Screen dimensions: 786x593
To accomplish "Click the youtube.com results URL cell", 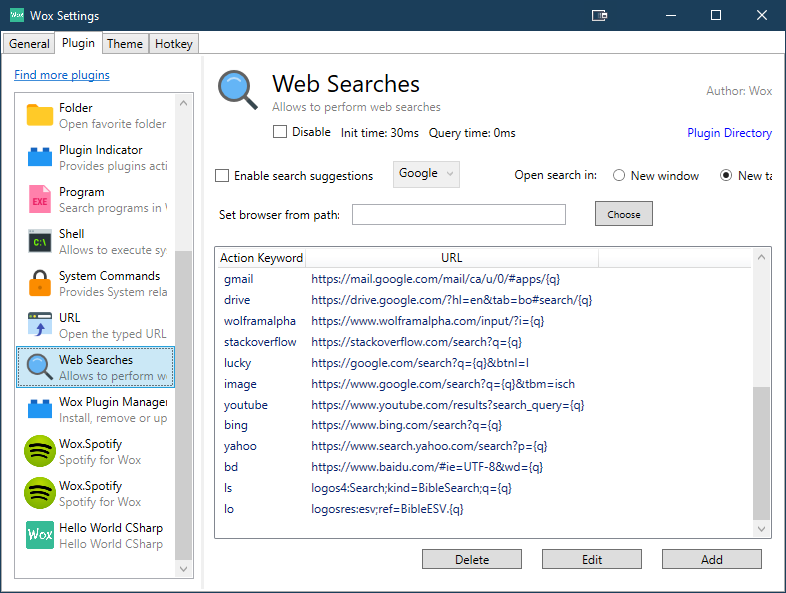I will click(448, 405).
